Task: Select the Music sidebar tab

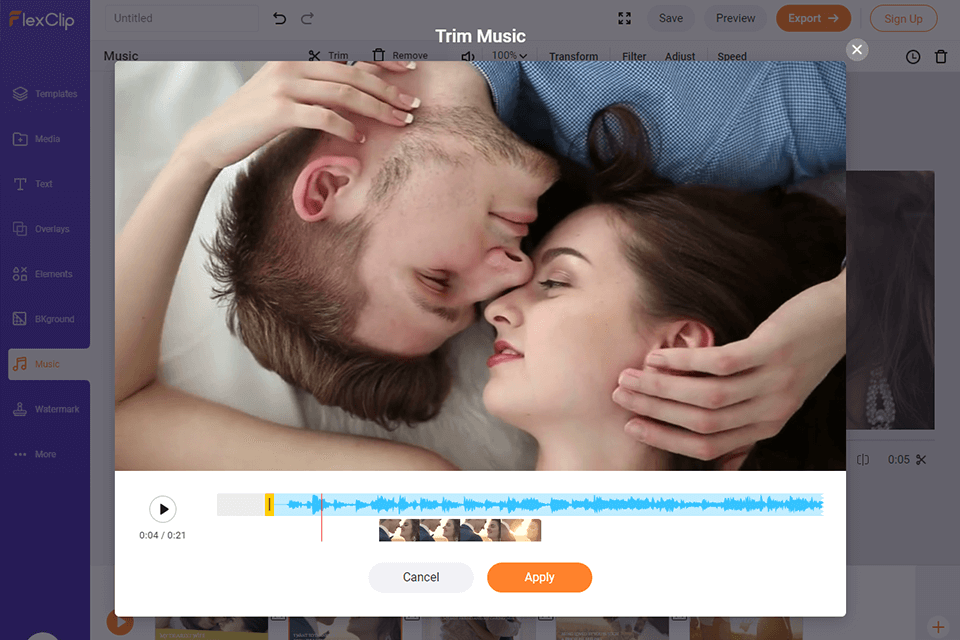Action: tap(49, 364)
